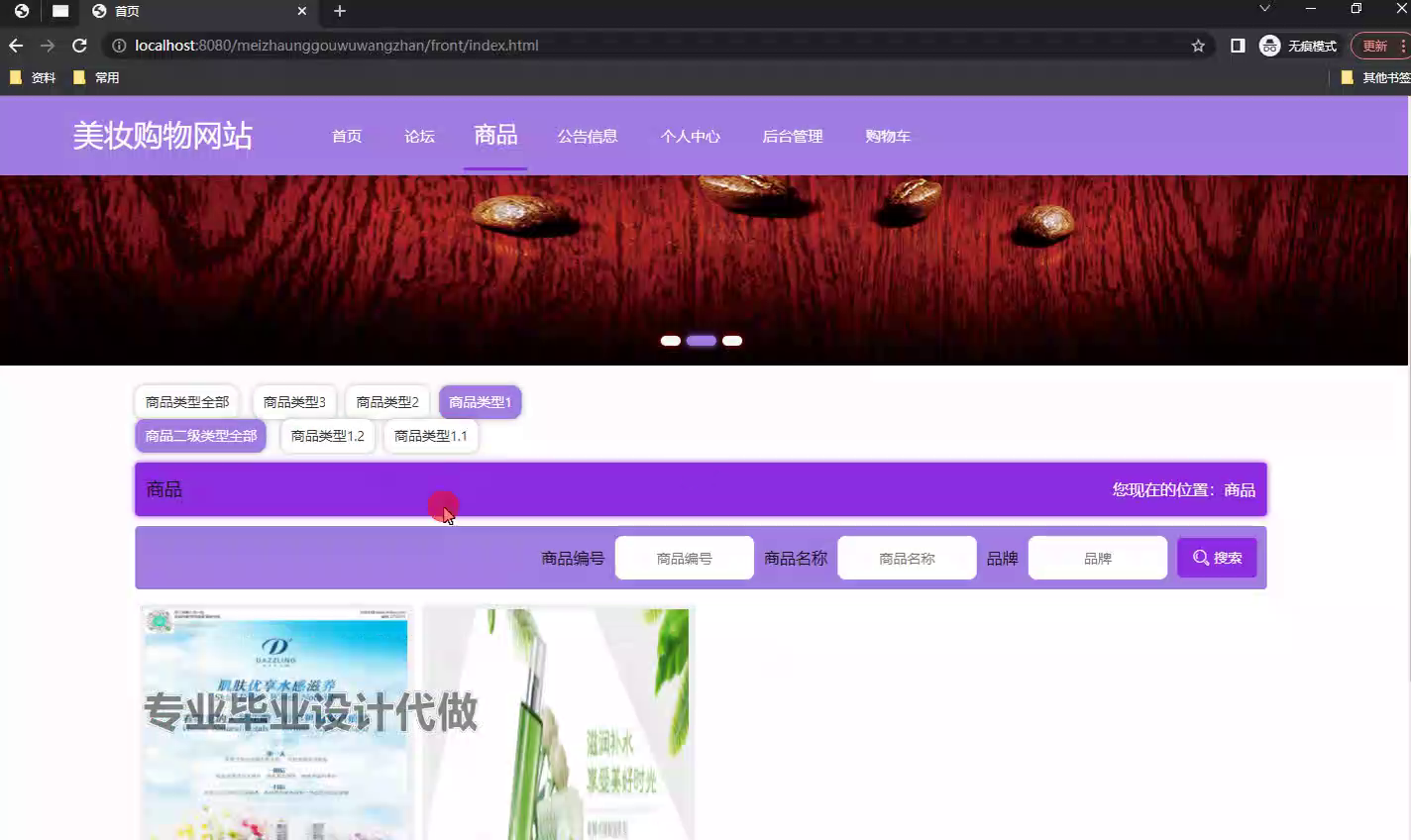Select the 商品类型全部 filter

[x=187, y=402]
